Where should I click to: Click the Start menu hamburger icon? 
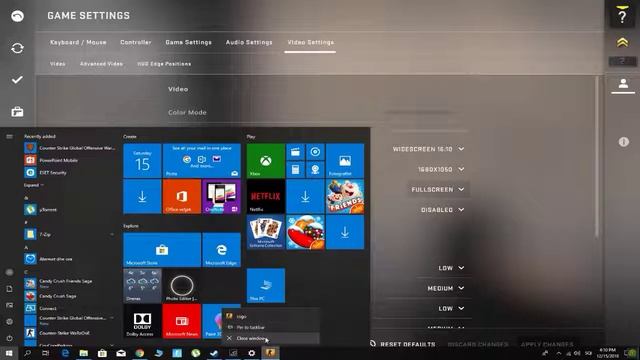9,136
